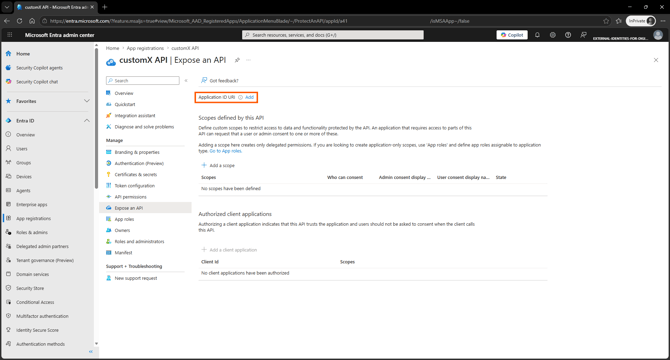This screenshot has width=670, height=360.
Task: Open Entra ID Overview in left navigation
Action: pyautogui.click(x=26, y=135)
